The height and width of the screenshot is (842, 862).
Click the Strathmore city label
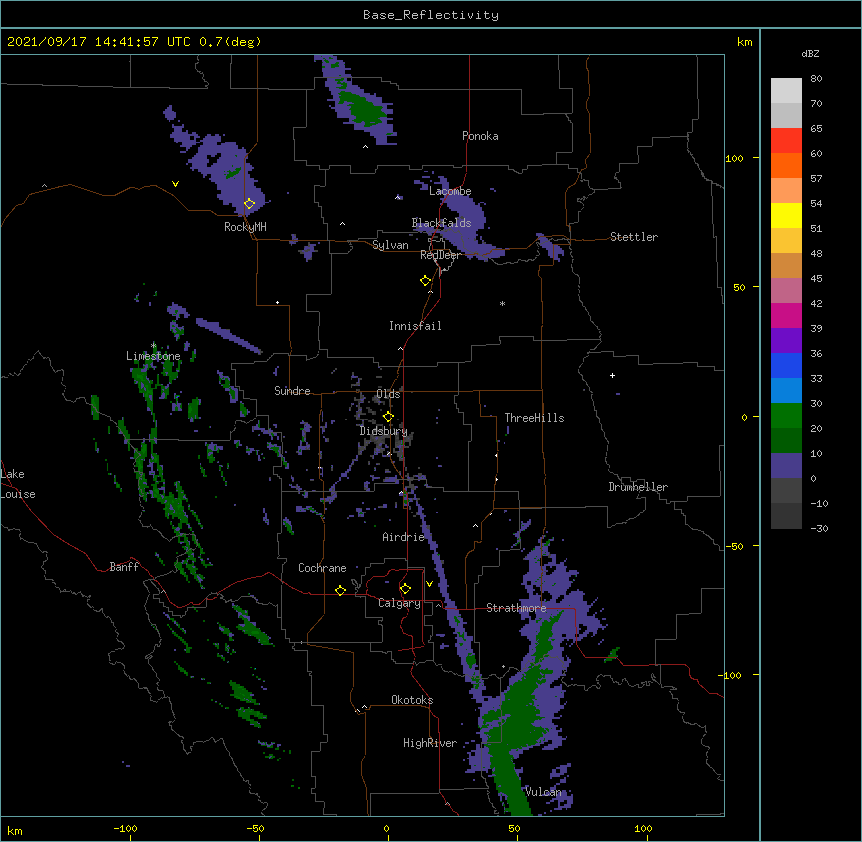click(x=516, y=608)
